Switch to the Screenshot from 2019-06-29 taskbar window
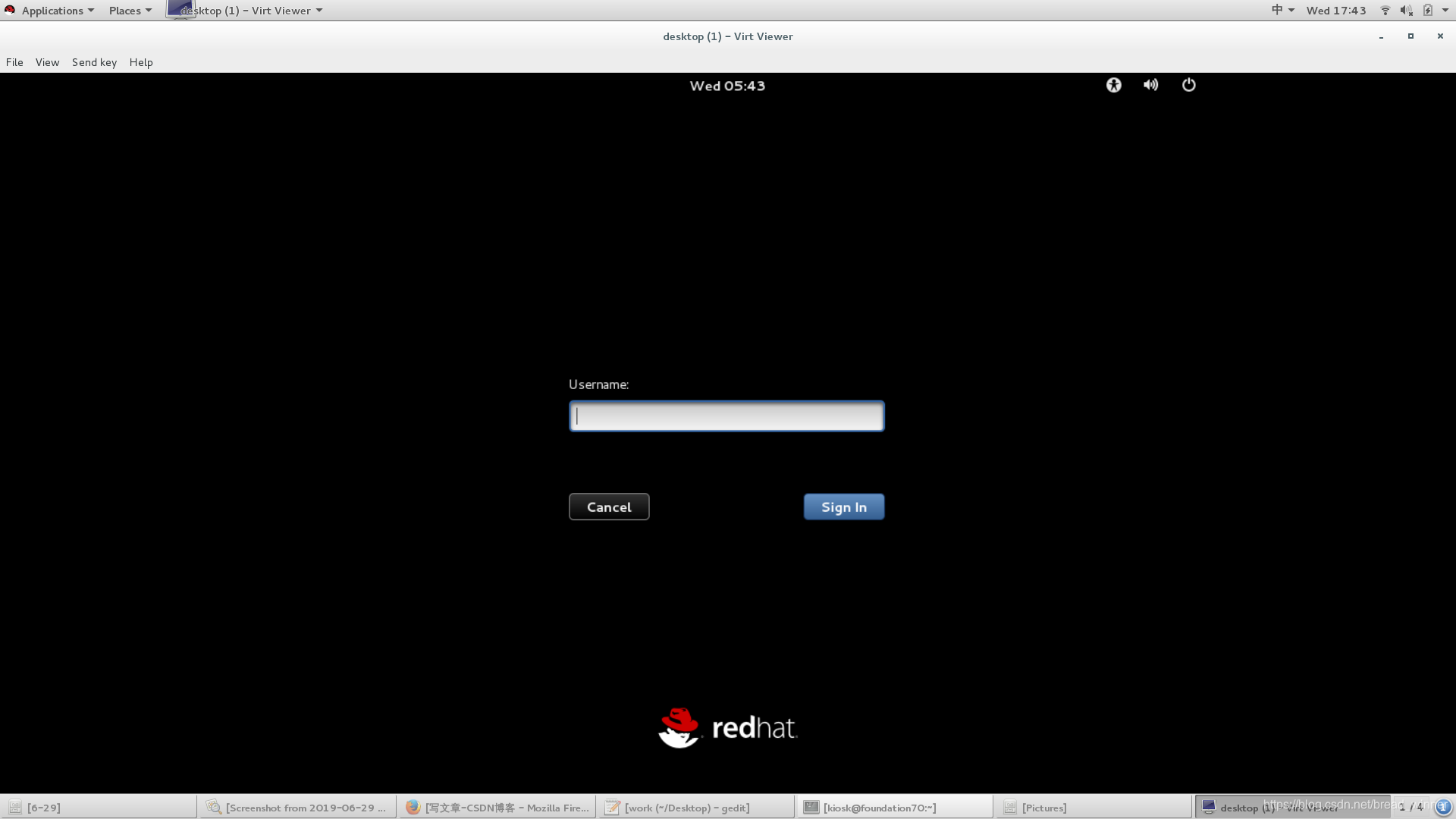 click(x=297, y=807)
